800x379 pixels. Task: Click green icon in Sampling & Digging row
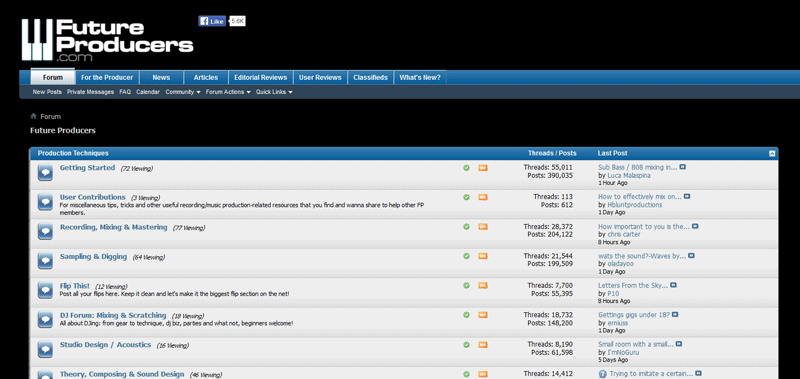click(466, 256)
